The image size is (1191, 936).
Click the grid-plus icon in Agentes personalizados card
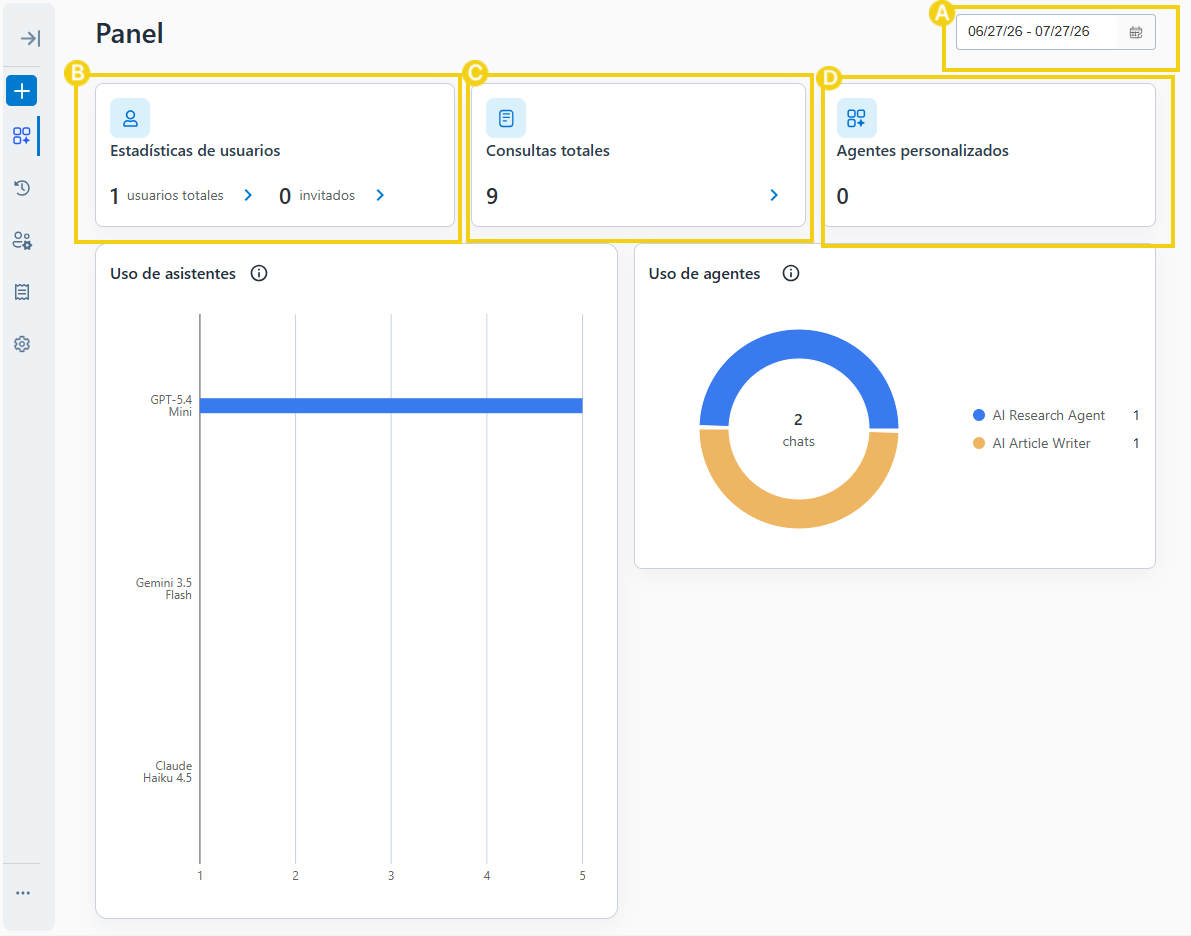[x=856, y=118]
